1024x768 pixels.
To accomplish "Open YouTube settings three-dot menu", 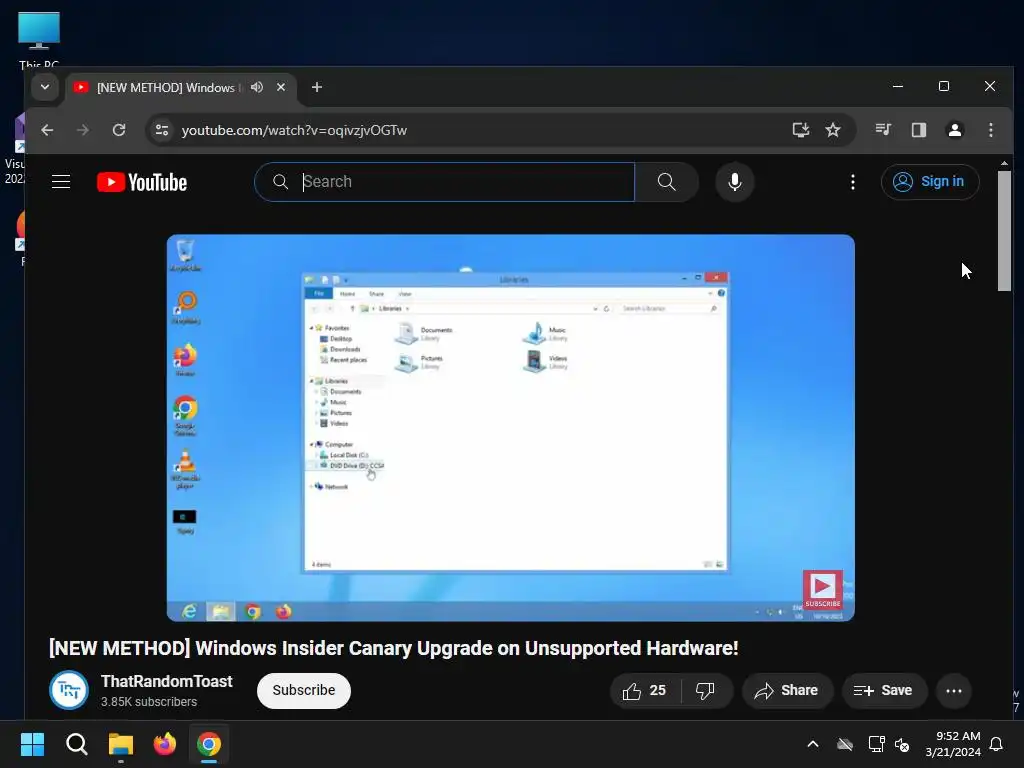I will 852,182.
